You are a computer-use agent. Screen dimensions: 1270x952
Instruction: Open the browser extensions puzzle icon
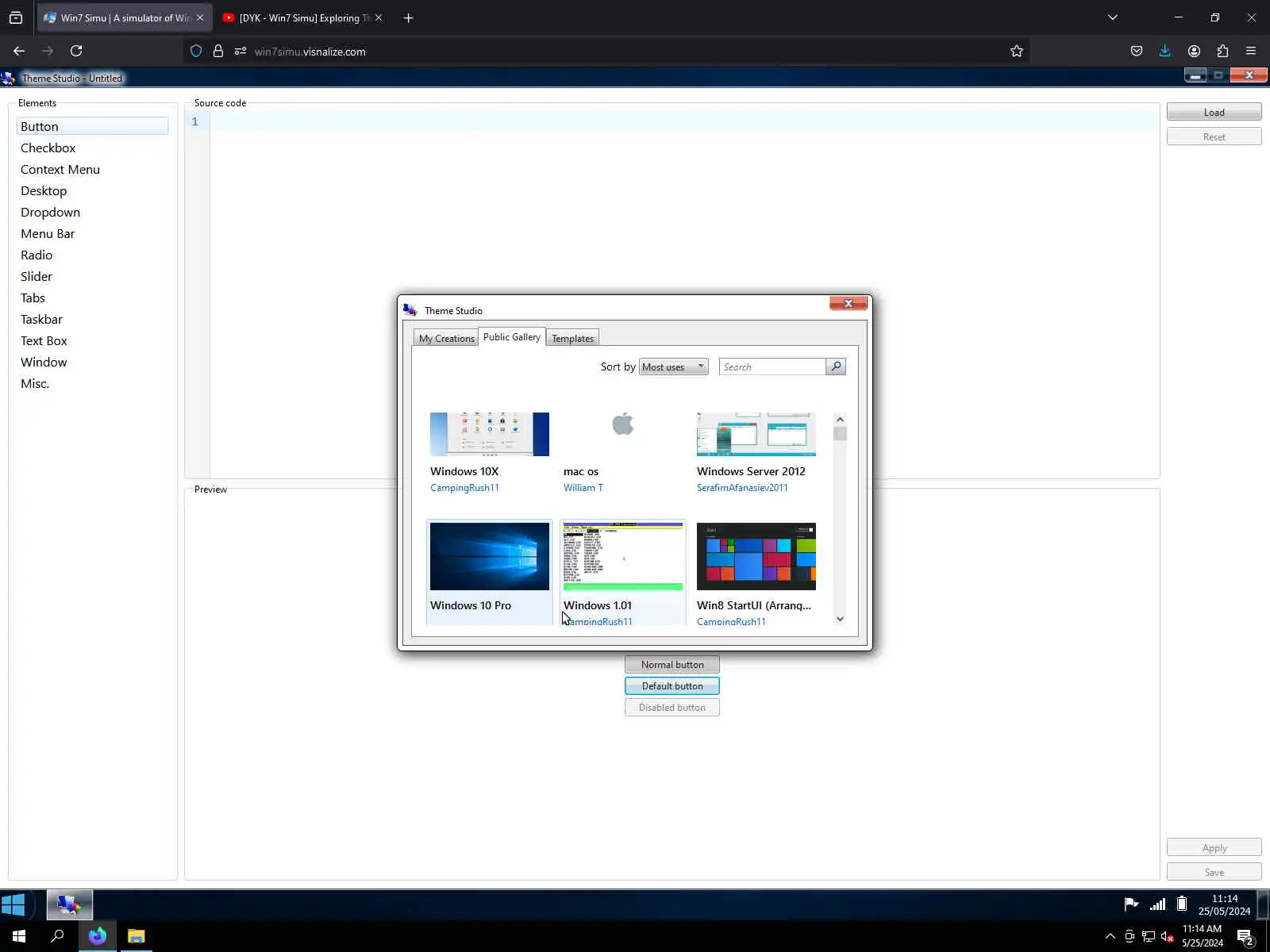point(1222,51)
